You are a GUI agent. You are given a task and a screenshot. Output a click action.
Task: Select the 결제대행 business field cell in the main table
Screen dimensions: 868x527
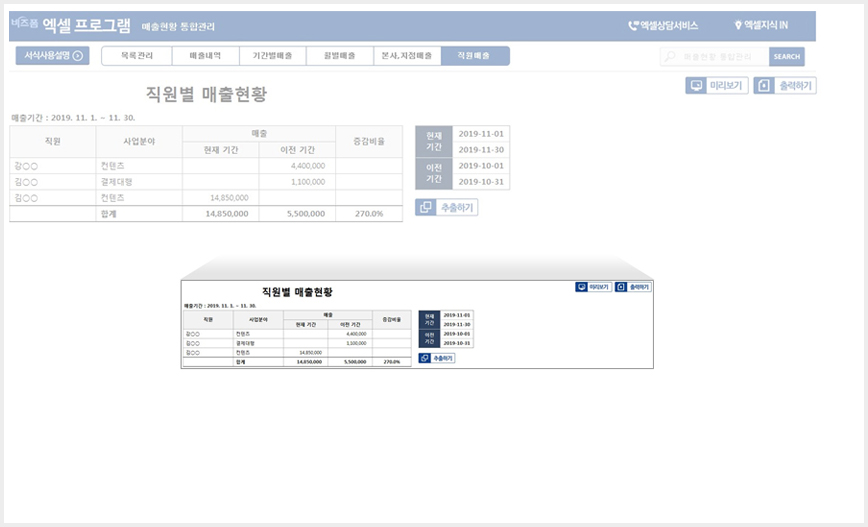click(139, 182)
